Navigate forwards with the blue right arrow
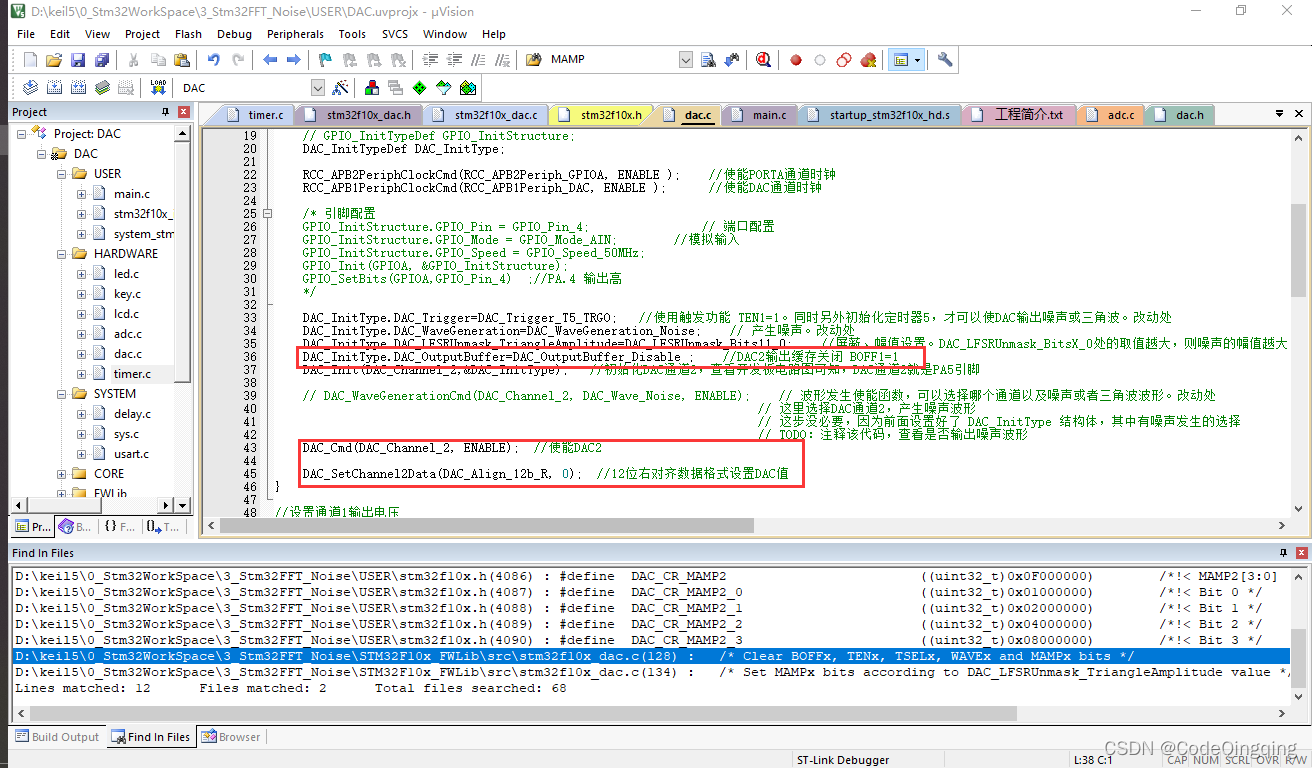 pos(293,60)
